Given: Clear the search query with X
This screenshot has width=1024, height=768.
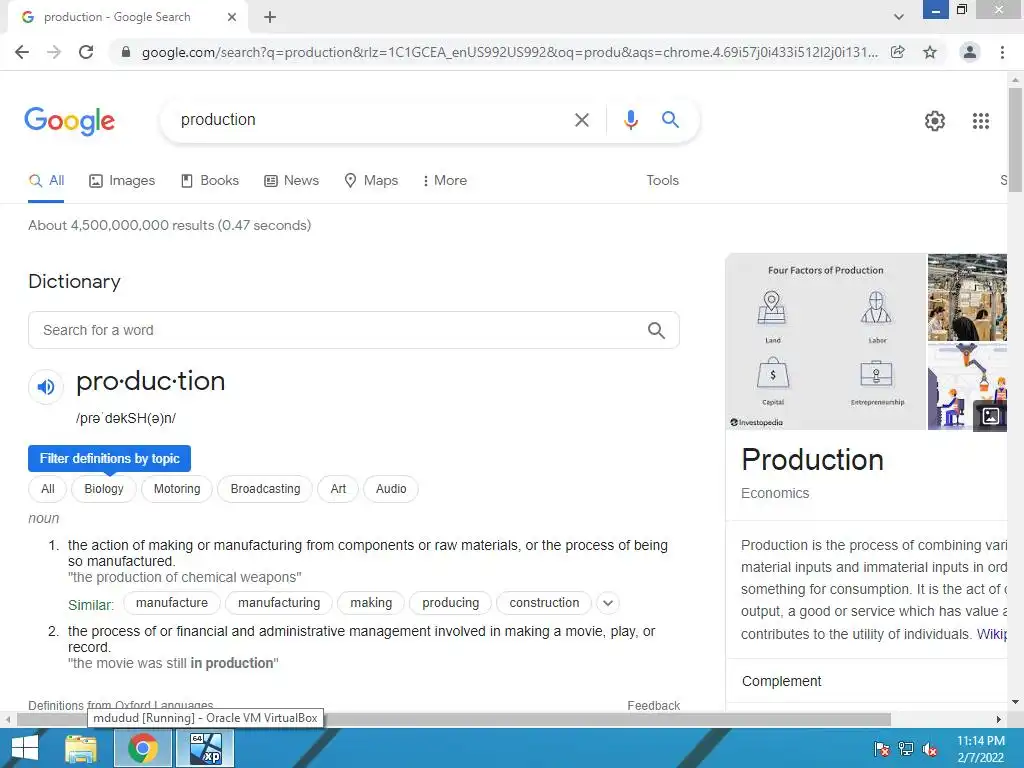Looking at the screenshot, I should tap(582, 120).
